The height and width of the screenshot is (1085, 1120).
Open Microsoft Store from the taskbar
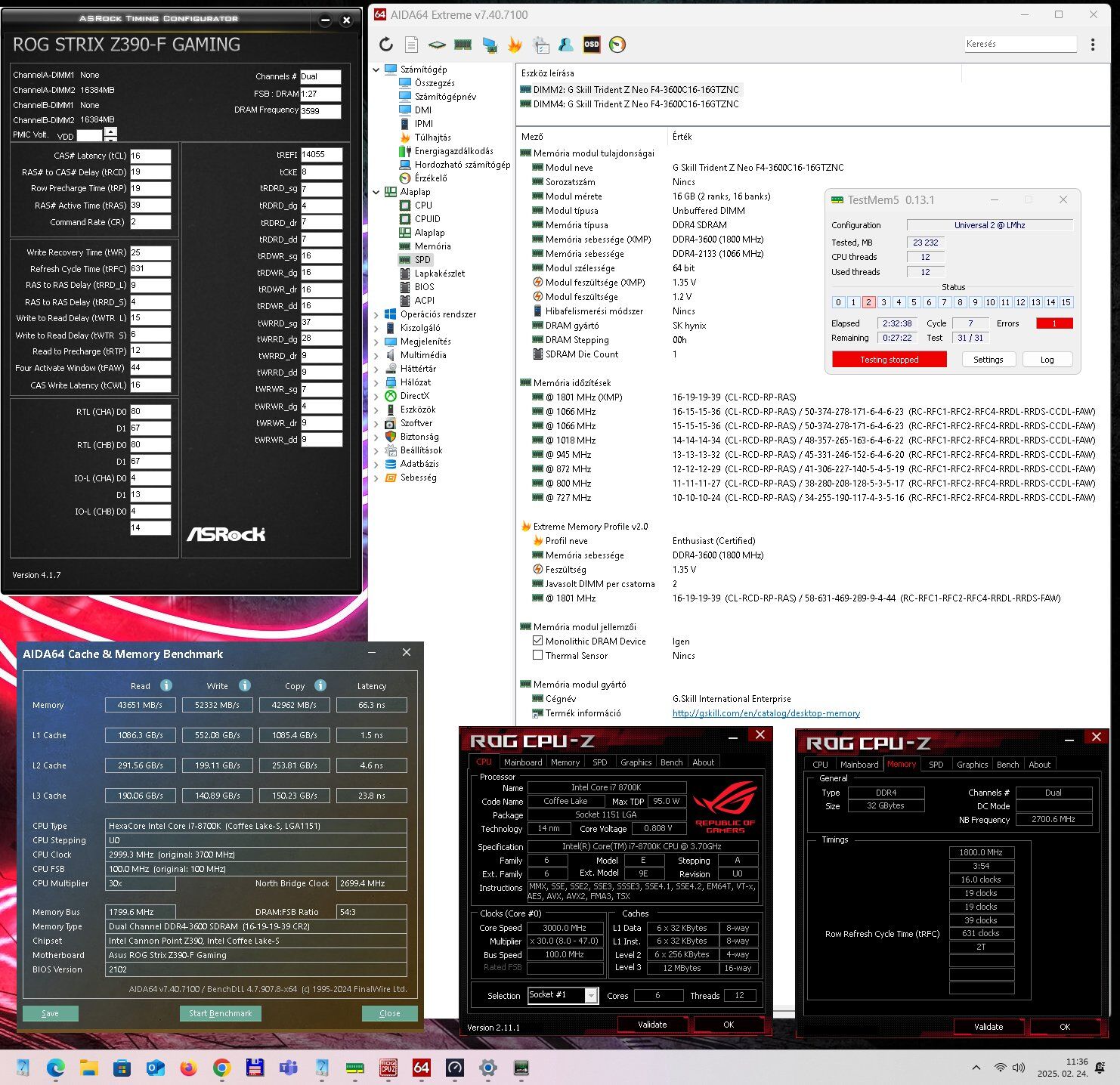(122, 1068)
